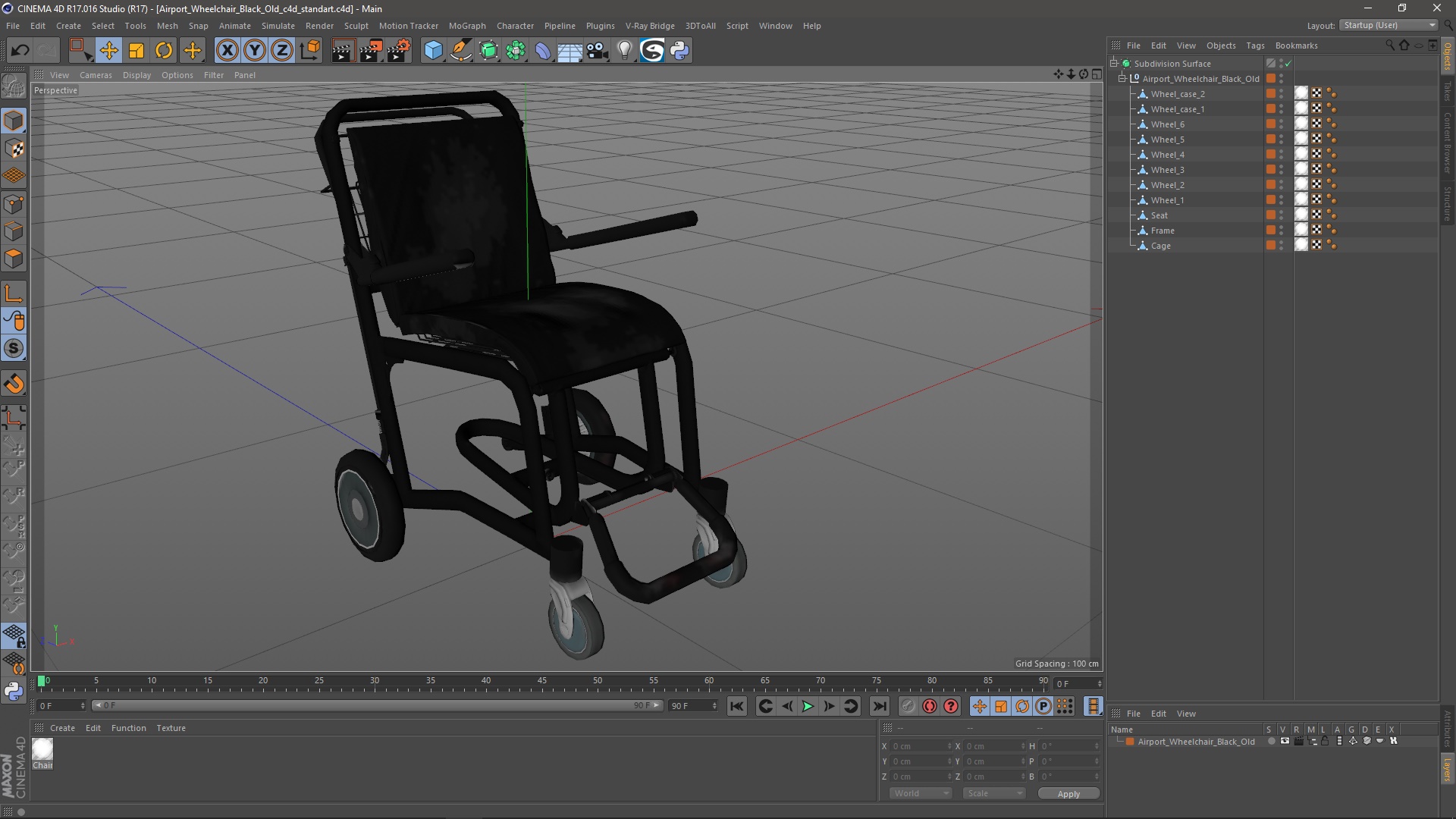The image size is (1456, 819).
Task: Click the timeline range slider bar
Action: click(x=378, y=705)
